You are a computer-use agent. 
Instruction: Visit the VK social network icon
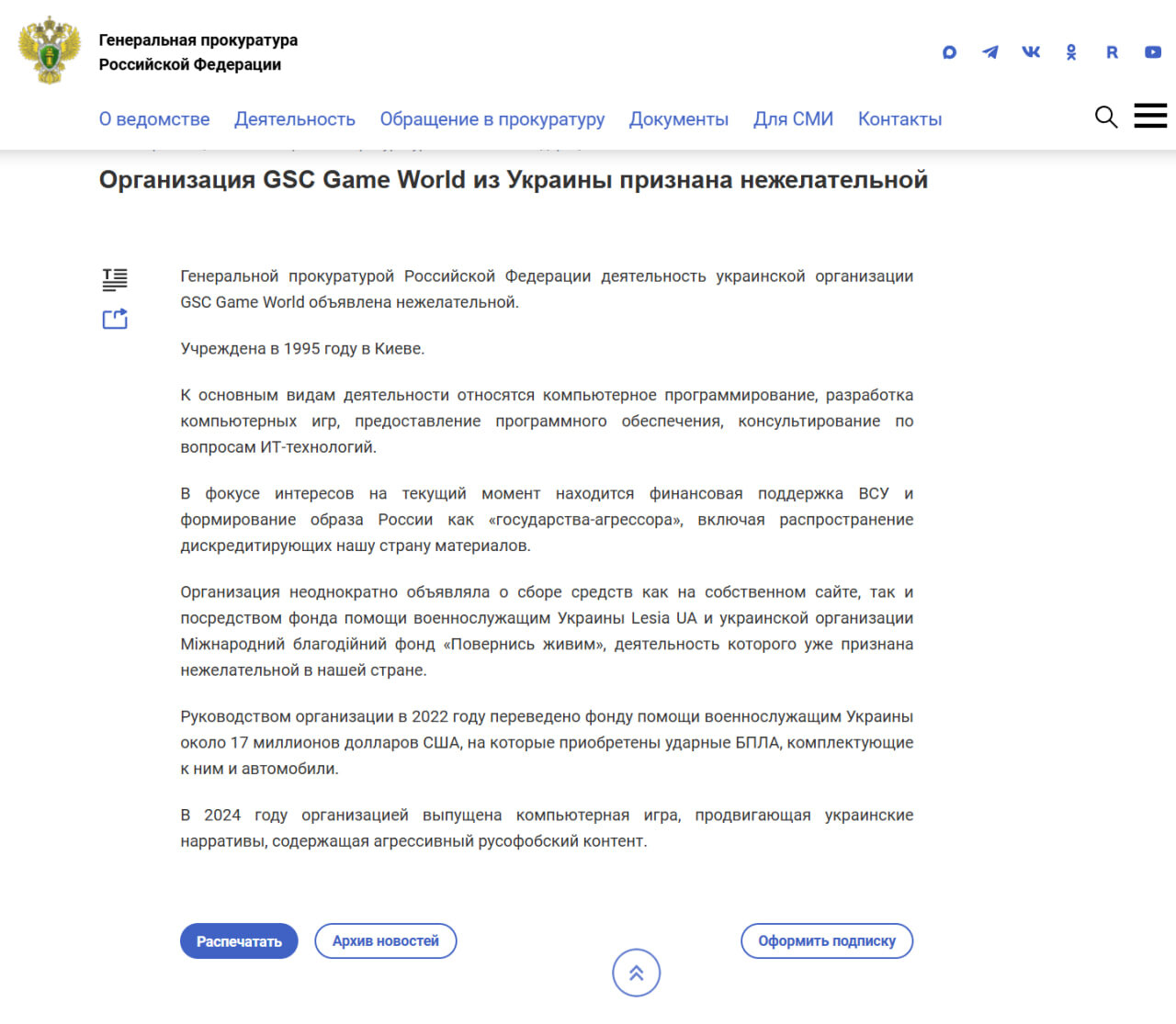coord(1031,52)
